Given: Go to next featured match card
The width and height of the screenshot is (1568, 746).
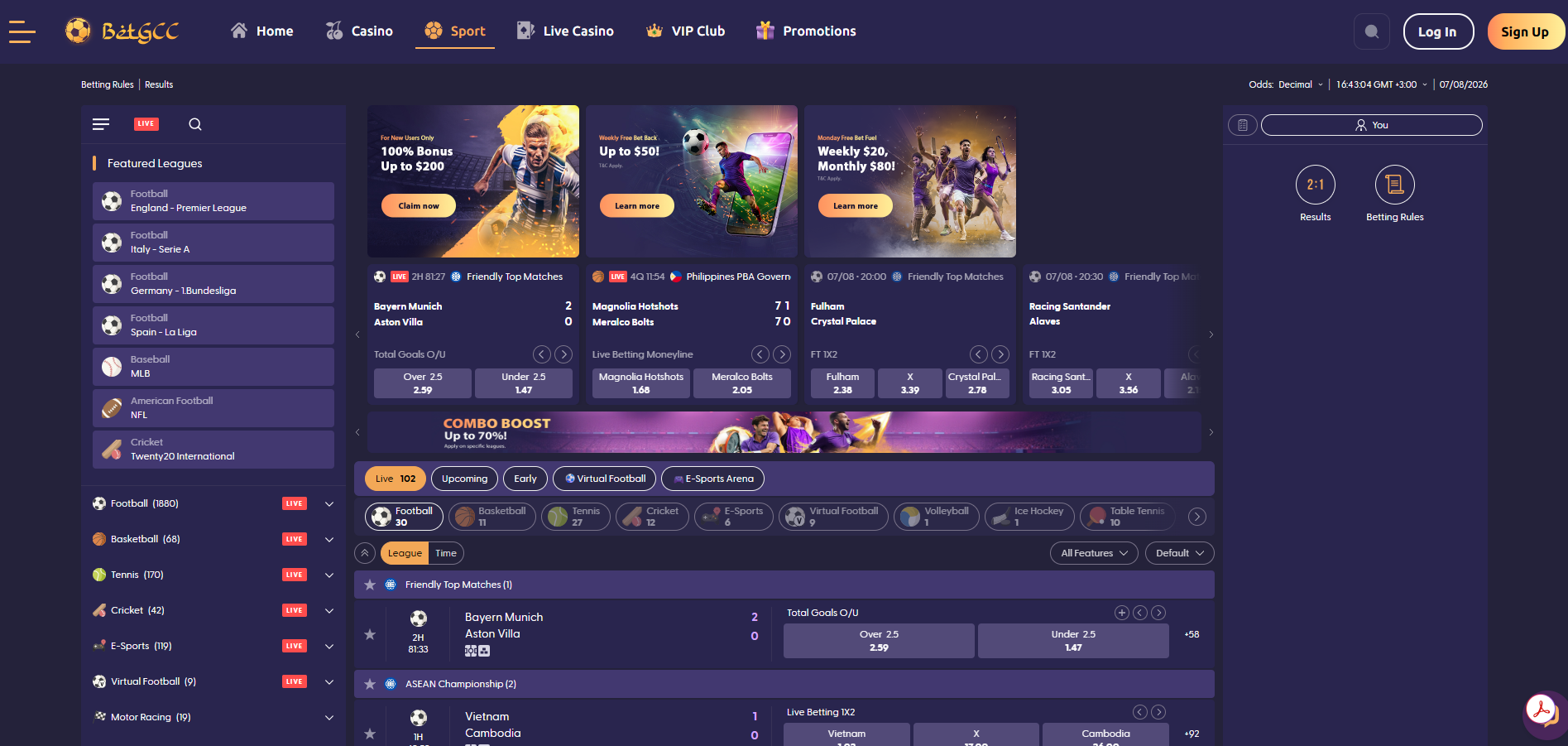Looking at the screenshot, I should tap(1211, 334).
